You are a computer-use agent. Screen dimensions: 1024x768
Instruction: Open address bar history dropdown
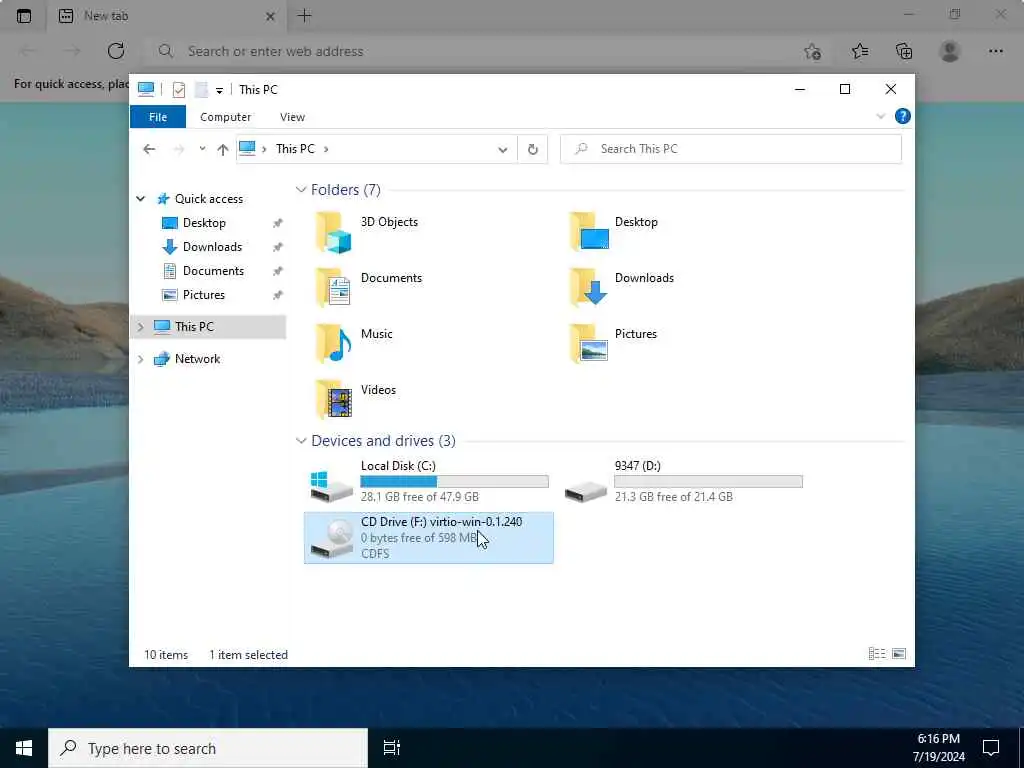pyautogui.click(x=503, y=150)
